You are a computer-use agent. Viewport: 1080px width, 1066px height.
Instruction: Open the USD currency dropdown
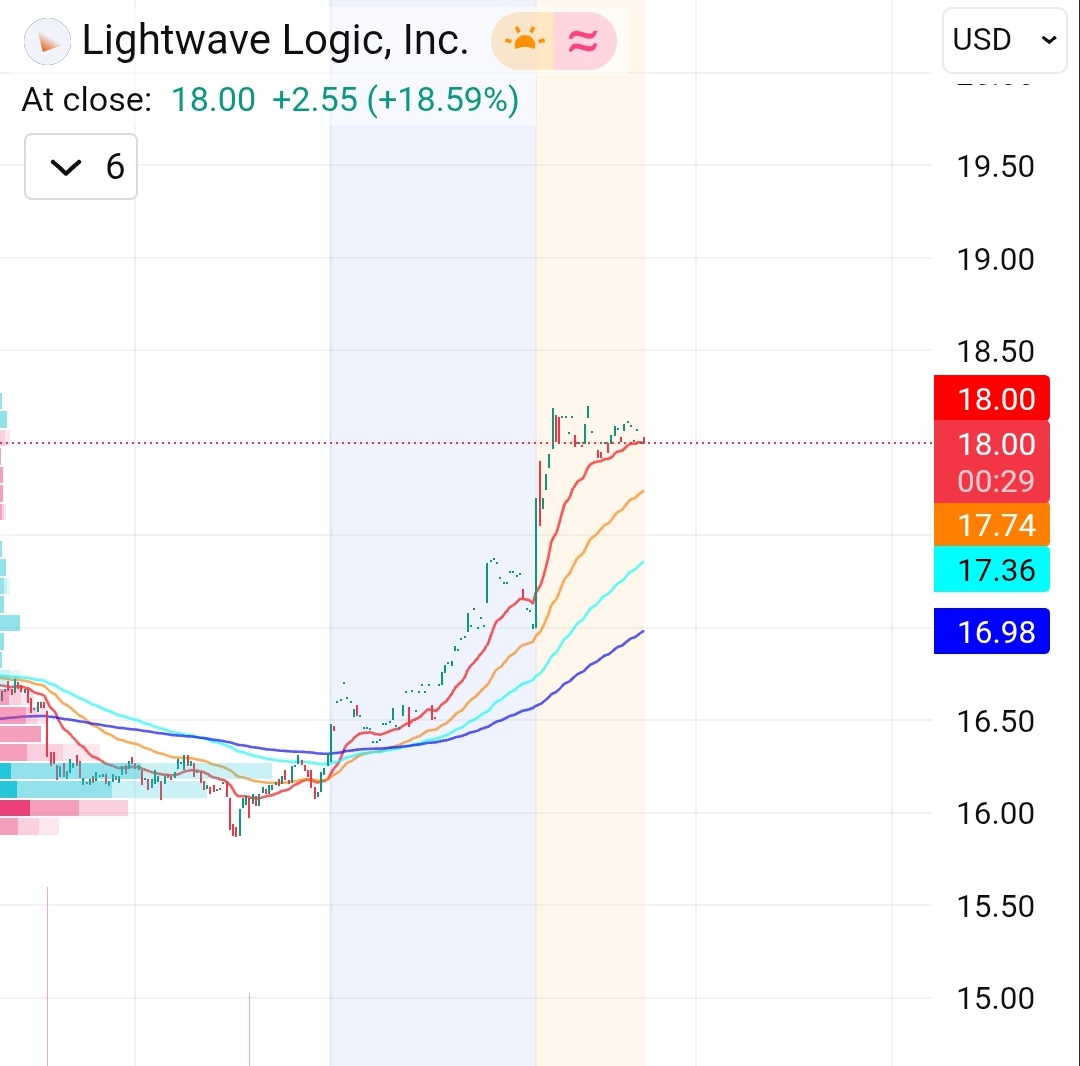tap(1004, 40)
